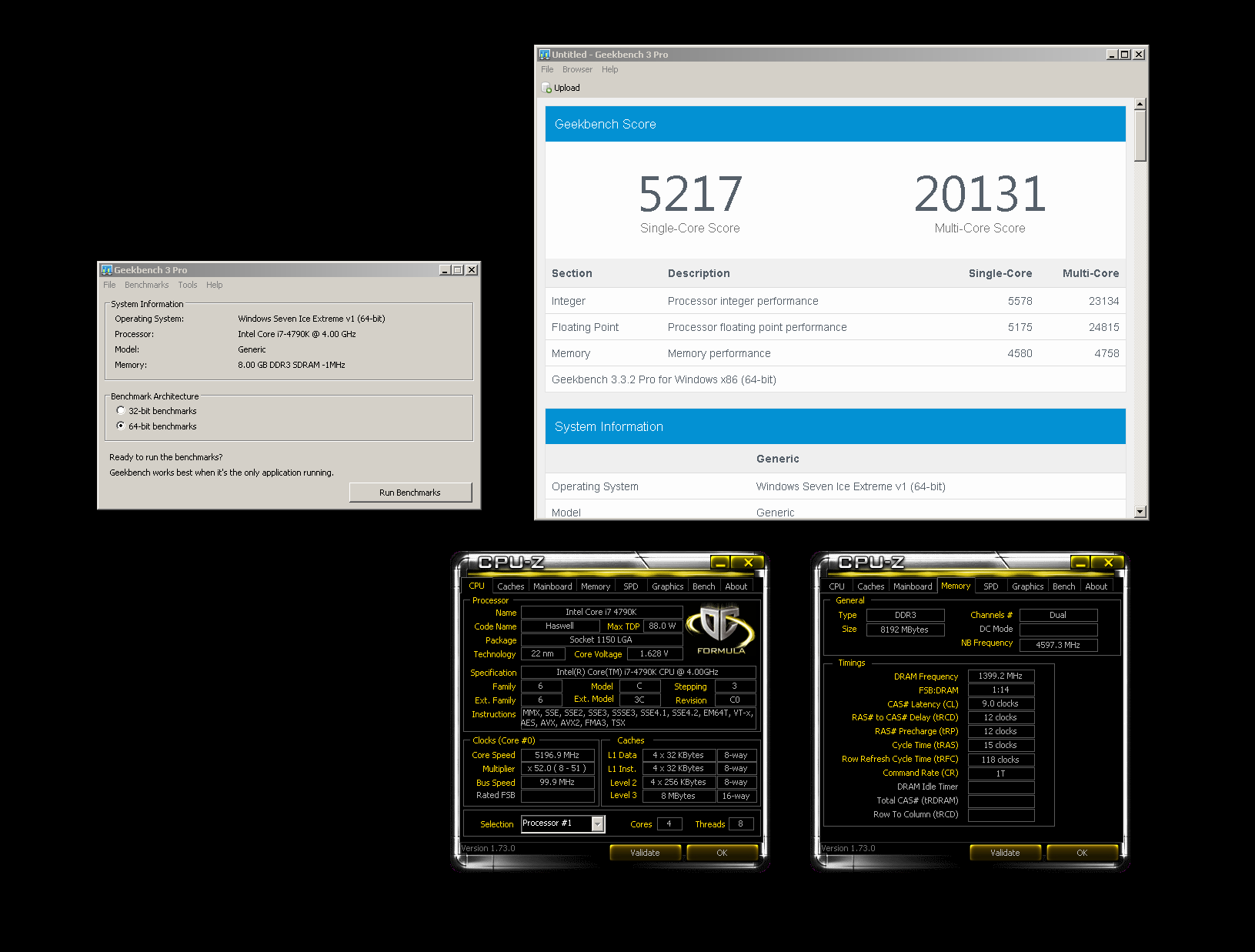1255x952 pixels.
Task: Switch to SPD tab in left CPU-Z
Action: [x=631, y=586]
